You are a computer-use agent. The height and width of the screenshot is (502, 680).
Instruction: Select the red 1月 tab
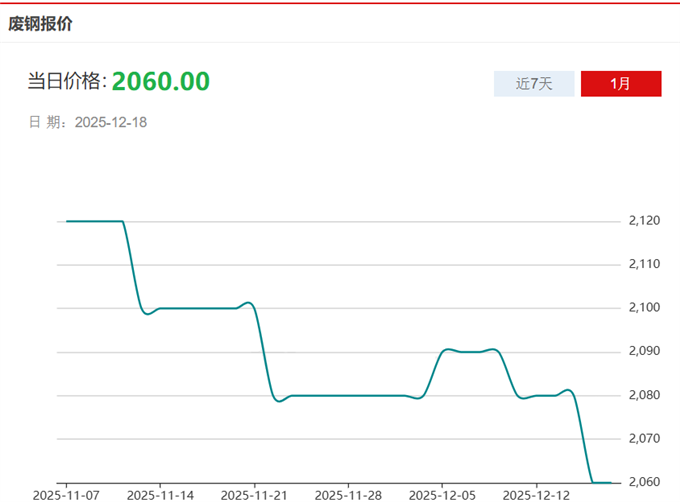[x=620, y=84]
